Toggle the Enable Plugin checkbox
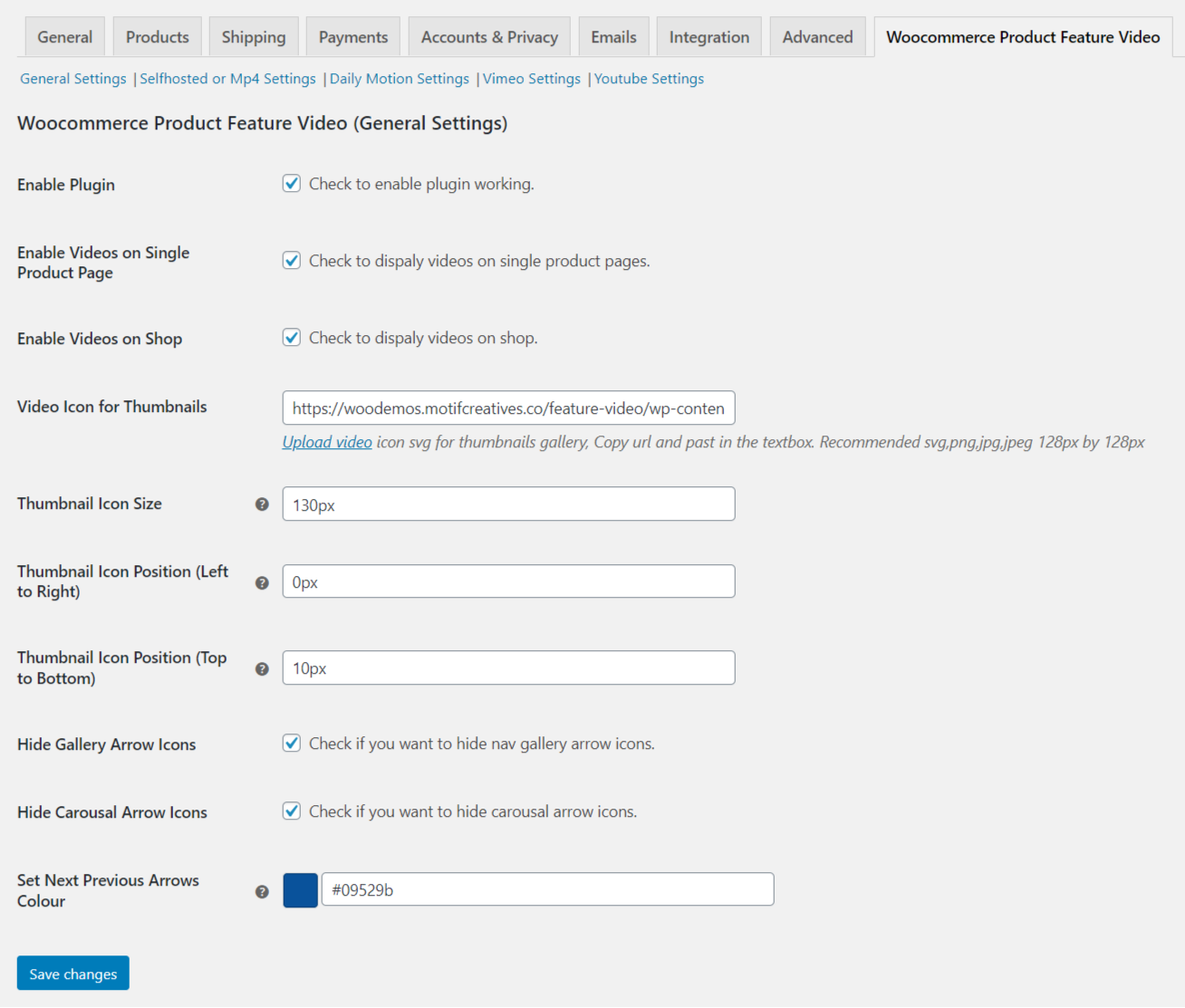This screenshot has height=1008, width=1185. coord(292,184)
